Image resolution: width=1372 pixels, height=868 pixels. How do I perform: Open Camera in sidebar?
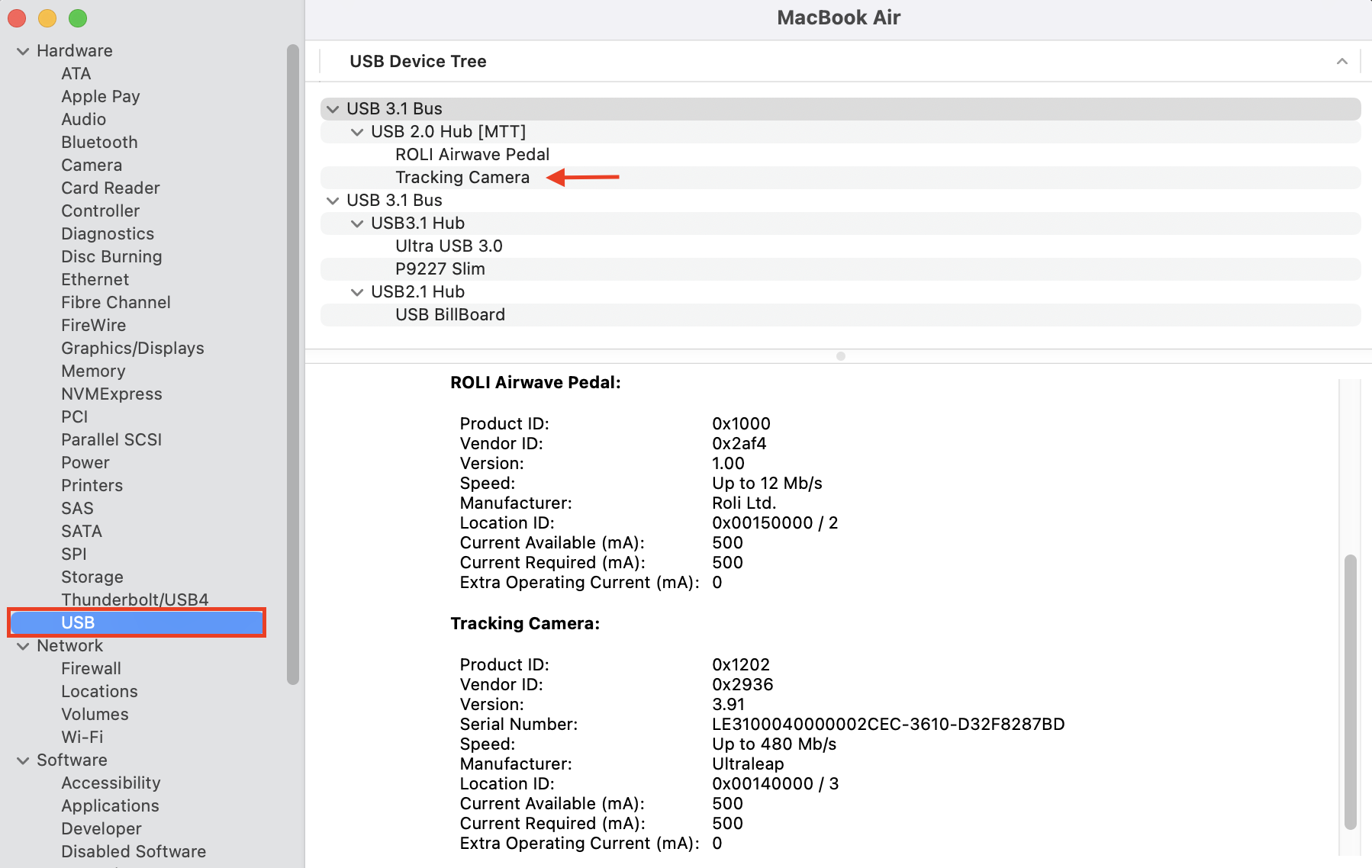pos(92,165)
